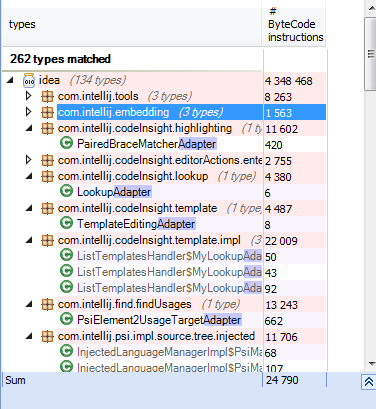Click the 662 instructions value

[274, 321]
